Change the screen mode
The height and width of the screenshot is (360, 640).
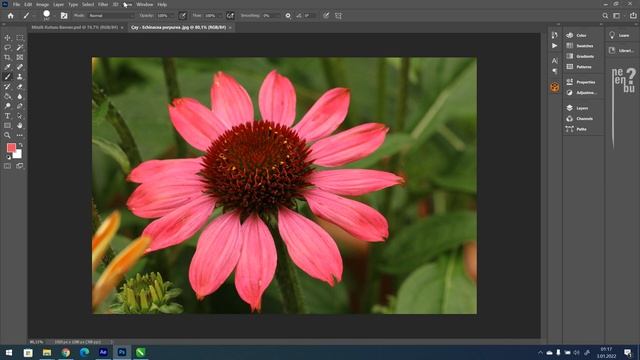click(20, 166)
